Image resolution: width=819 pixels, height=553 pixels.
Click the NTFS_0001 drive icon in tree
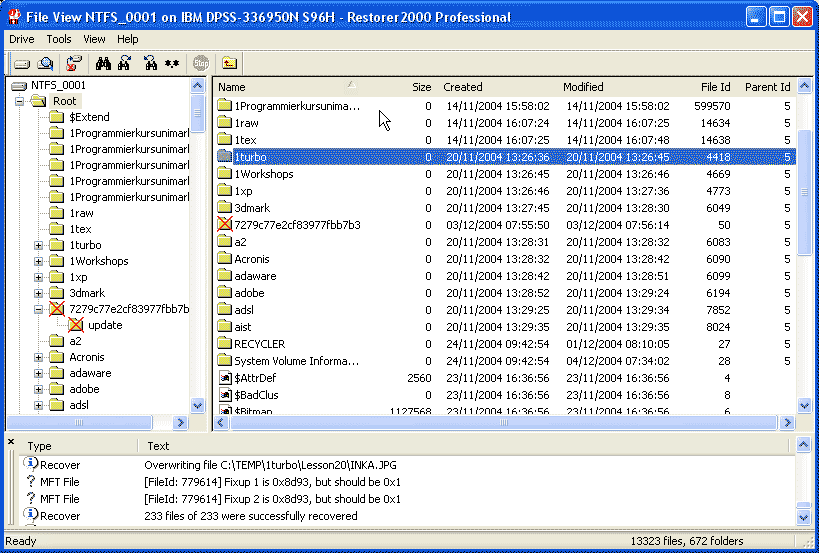(19, 86)
